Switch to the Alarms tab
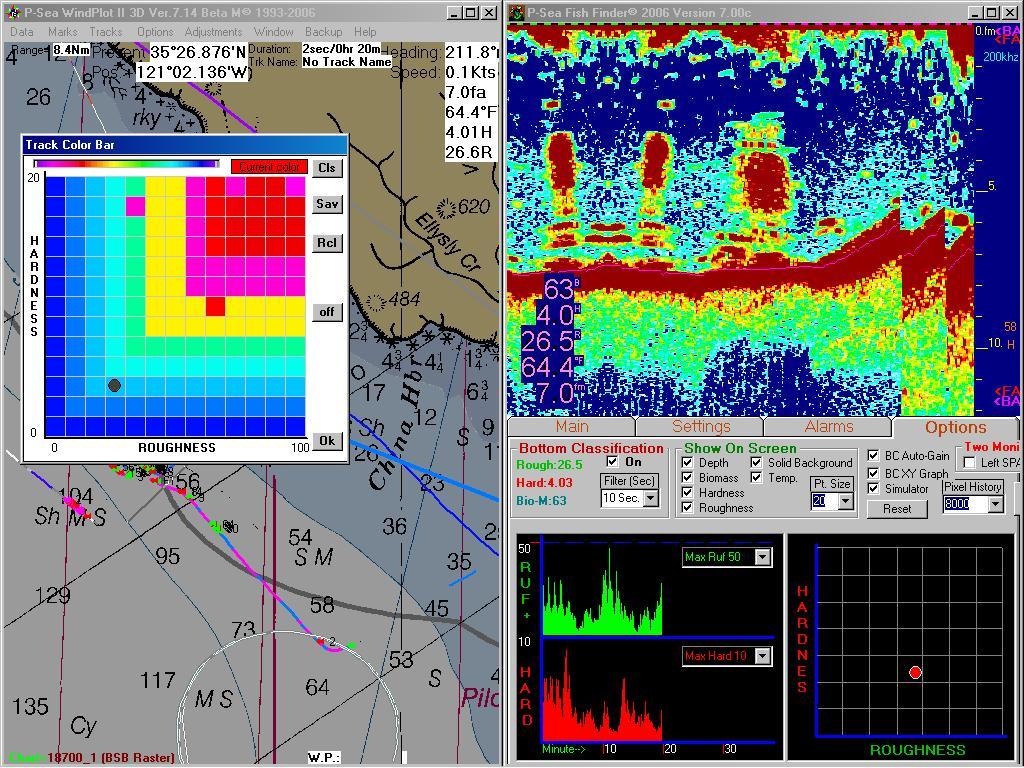 click(828, 426)
